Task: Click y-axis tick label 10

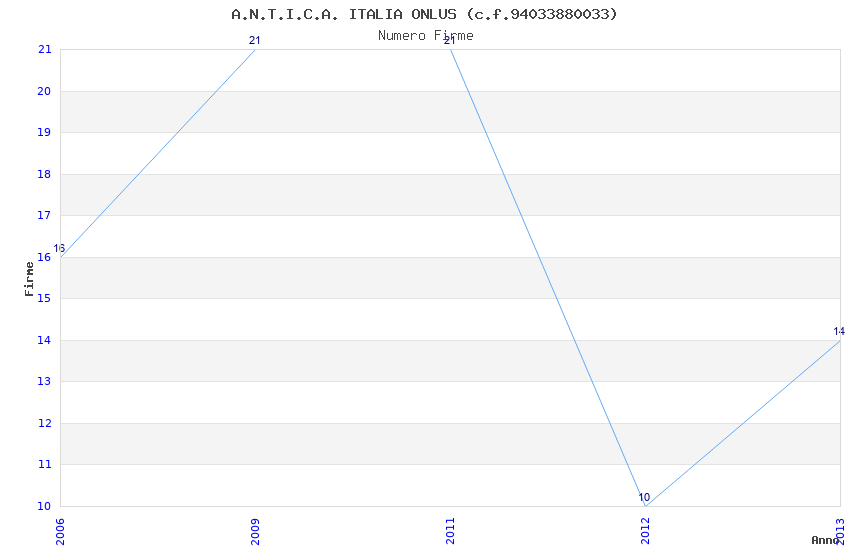Action: [x=44, y=506]
